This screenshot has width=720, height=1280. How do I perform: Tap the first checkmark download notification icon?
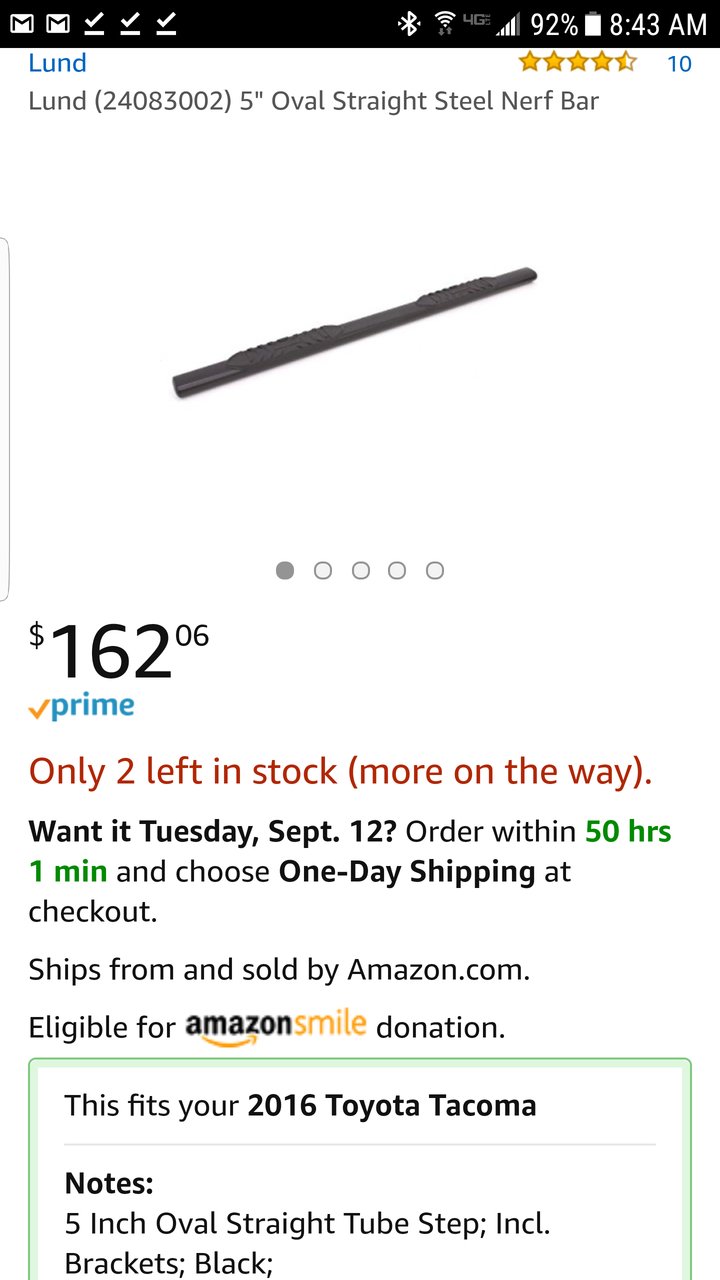pyautogui.click(x=94, y=24)
